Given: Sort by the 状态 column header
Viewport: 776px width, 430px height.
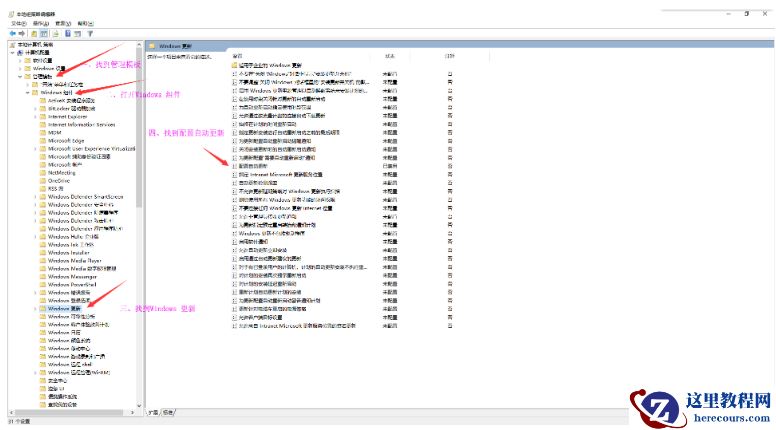Looking at the screenshot, I should pyautogui.click(x=390, y=56).
